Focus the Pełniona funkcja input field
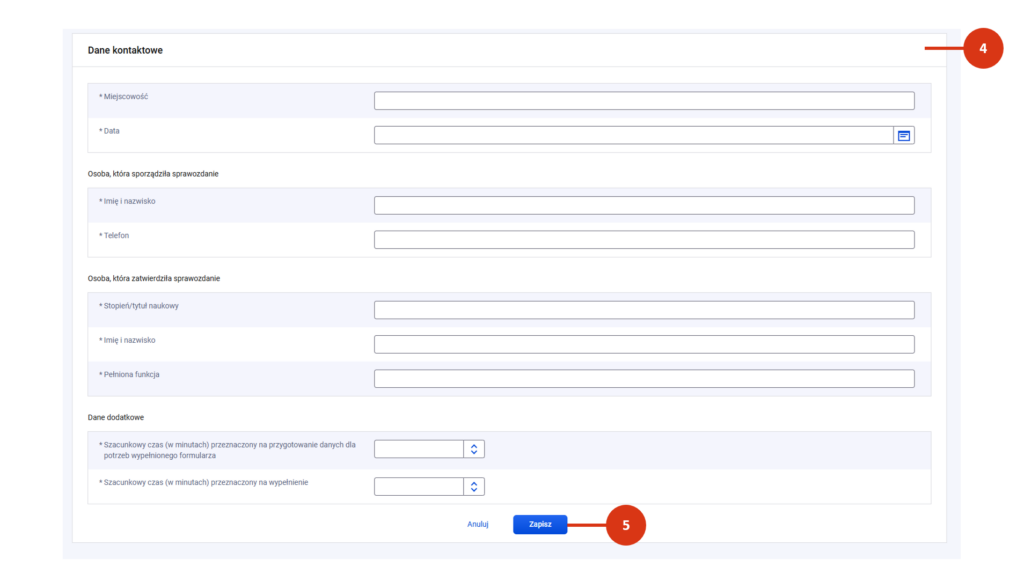Viewport: 1024px width, 574px height. click(644, 379)
